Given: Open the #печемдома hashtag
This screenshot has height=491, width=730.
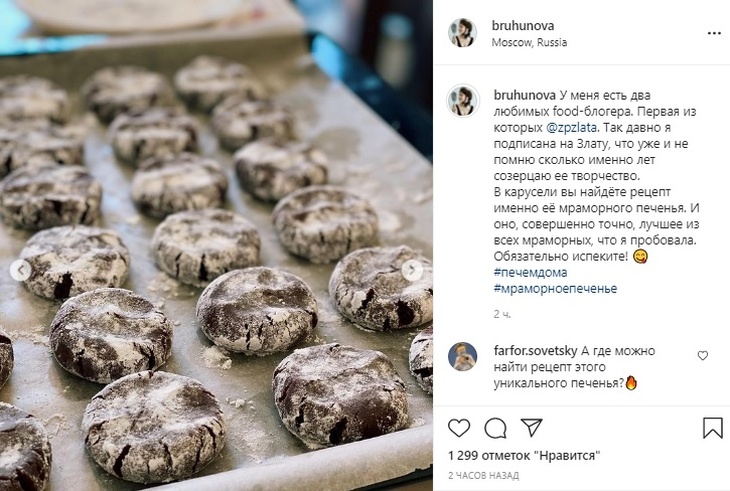Looking at the screenshot, I should click(530, 272).
